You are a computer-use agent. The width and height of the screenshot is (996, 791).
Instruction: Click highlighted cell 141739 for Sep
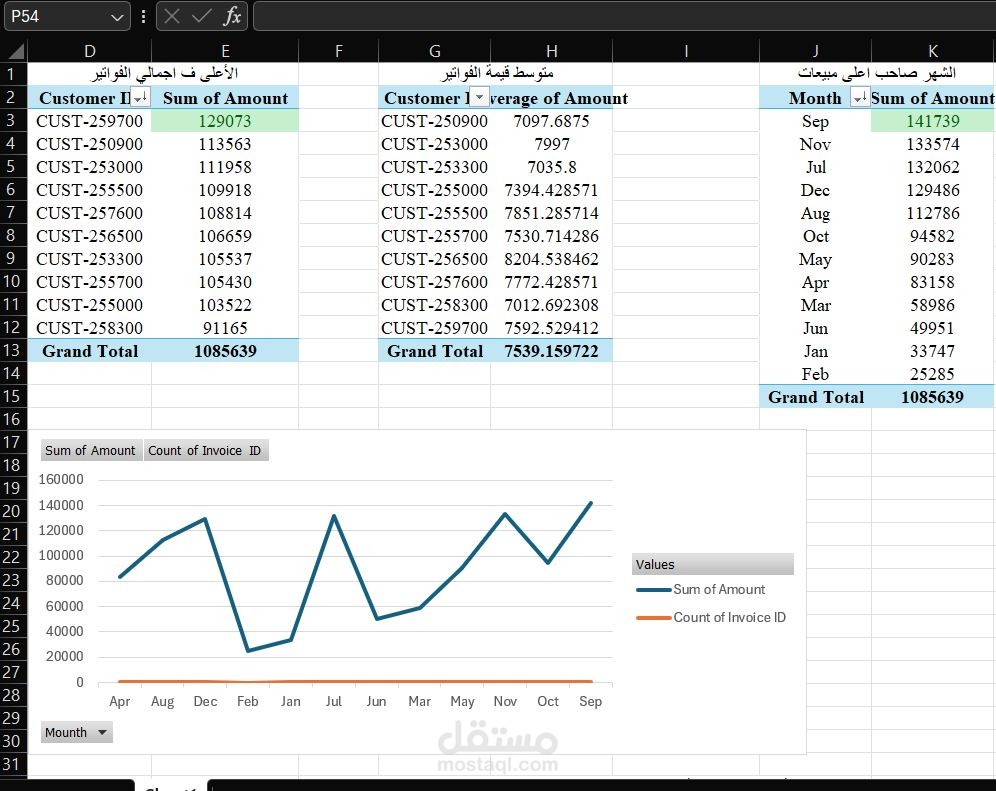tap(932, 121)
